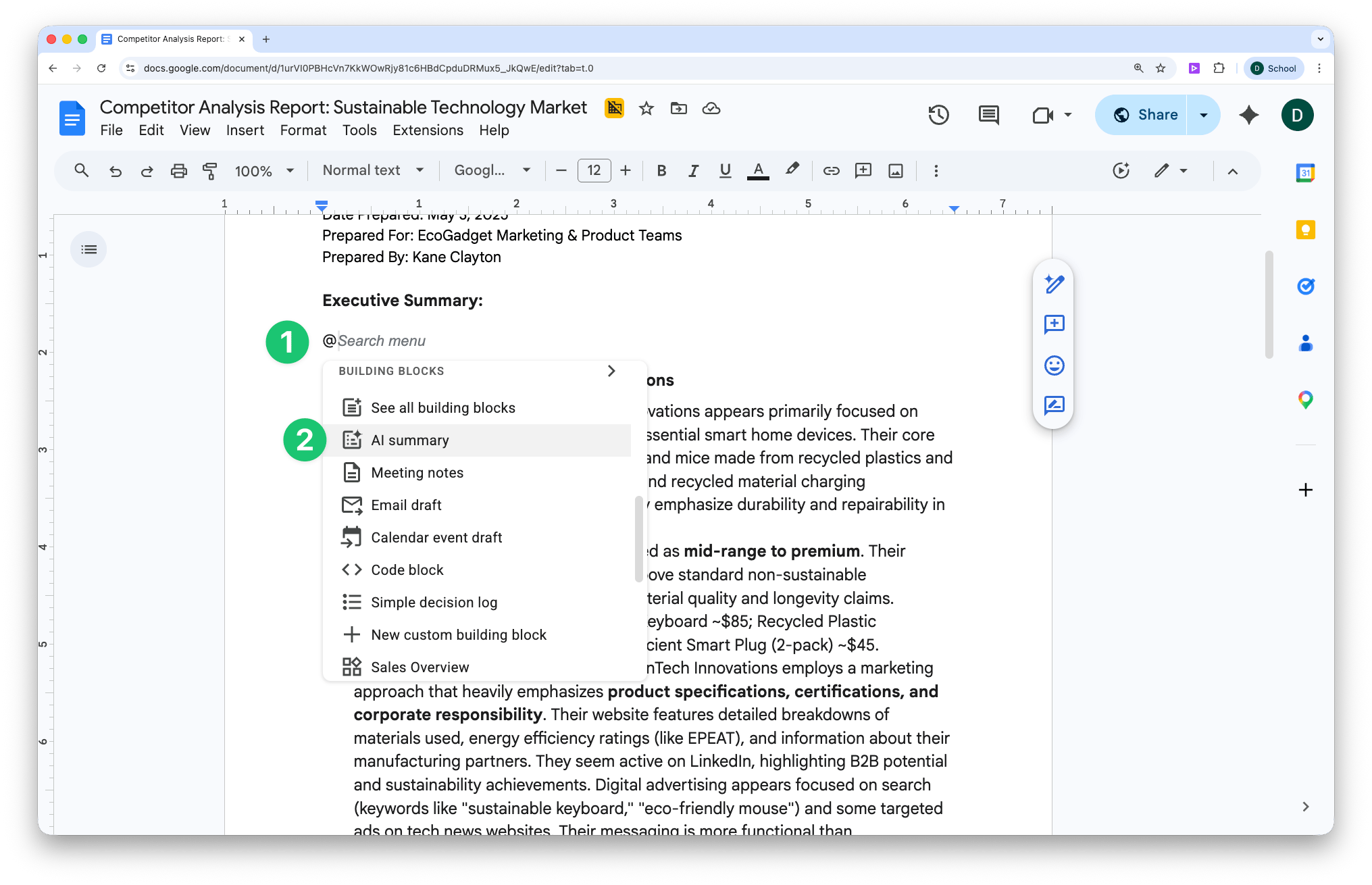Click the paint format roller icon
This screenshot has height=885, width=1372.
pyautogui.click(x=210, y=171)
